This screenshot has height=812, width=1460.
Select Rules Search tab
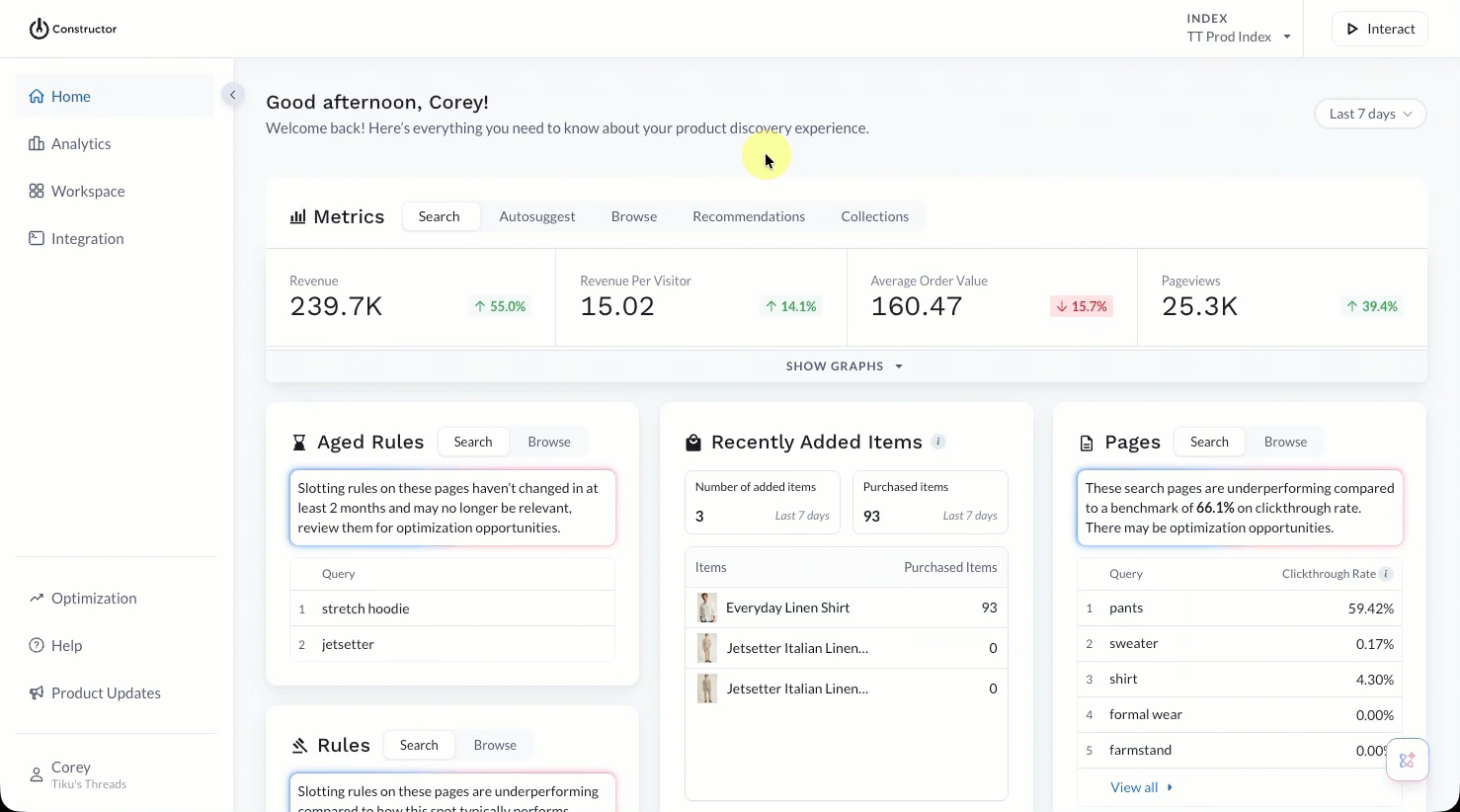[419, 745]
